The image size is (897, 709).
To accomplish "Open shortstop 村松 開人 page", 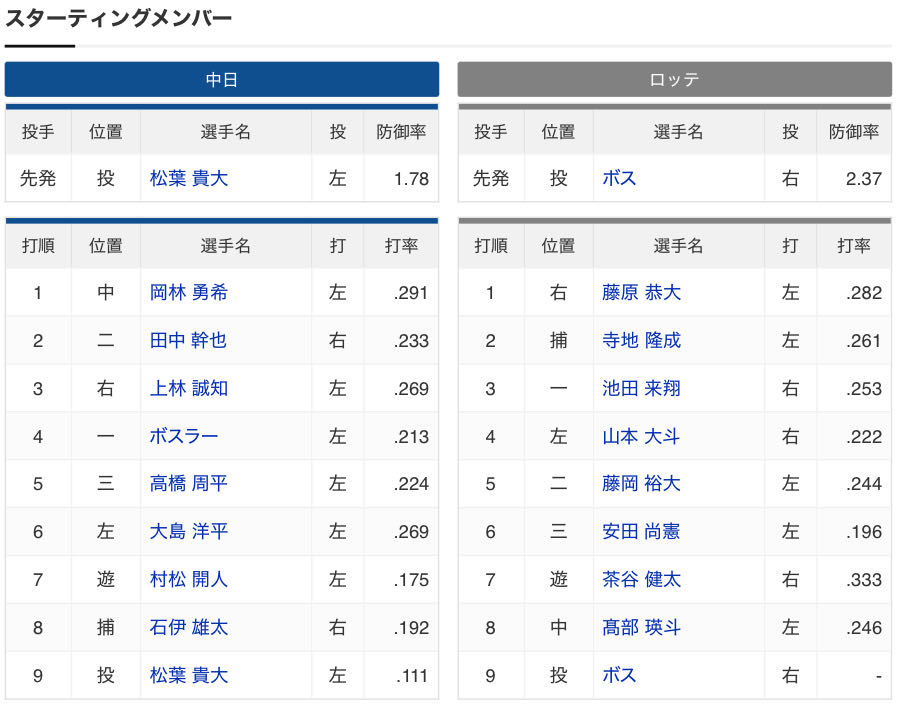I will [189, 580].
